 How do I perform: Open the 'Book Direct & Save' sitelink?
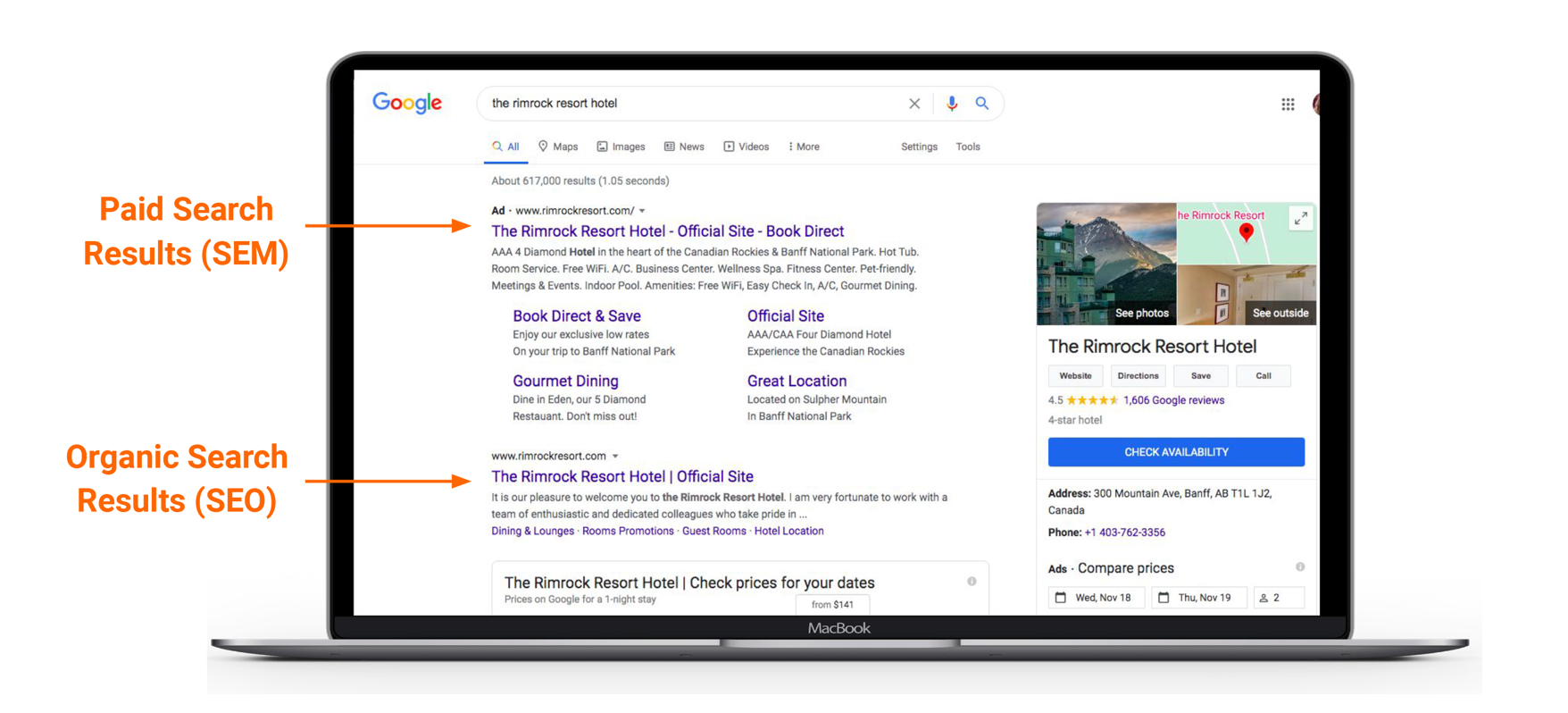click(577, 316)
